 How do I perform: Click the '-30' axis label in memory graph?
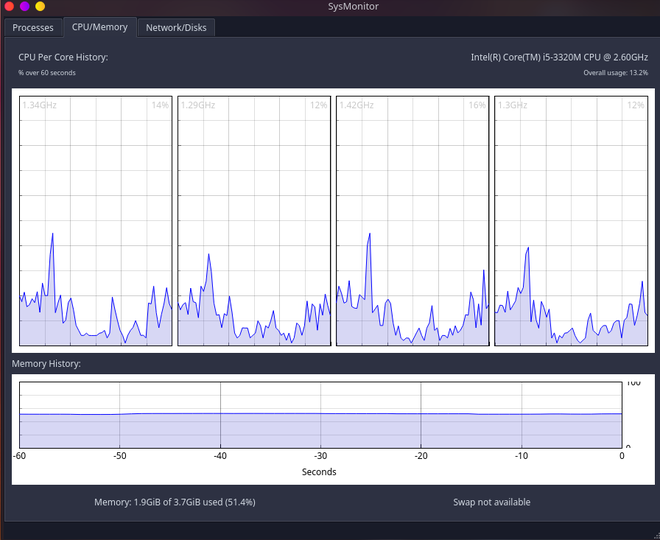click(x=321, y=456)
